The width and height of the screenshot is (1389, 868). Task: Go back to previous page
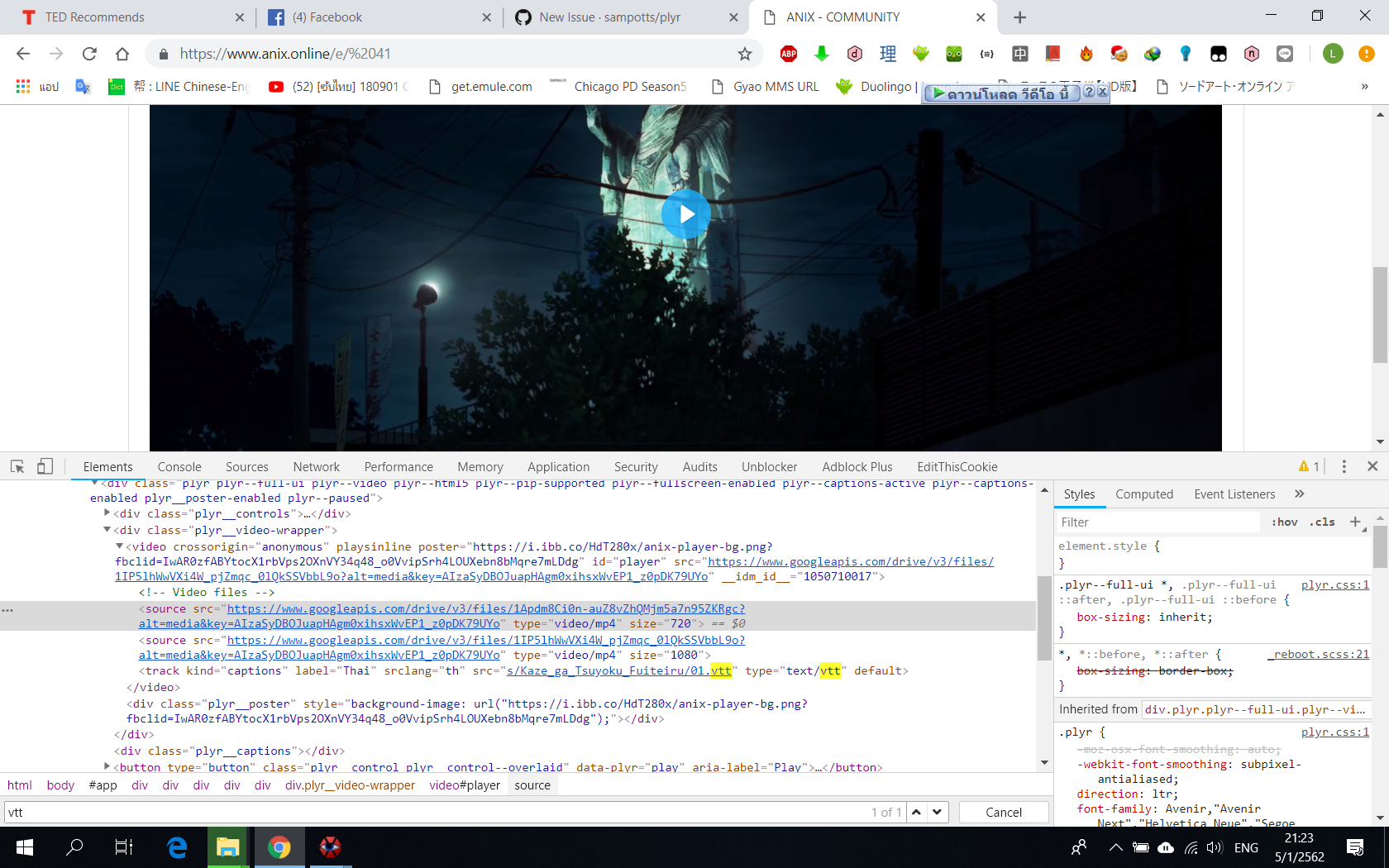[x=23, y=54]
